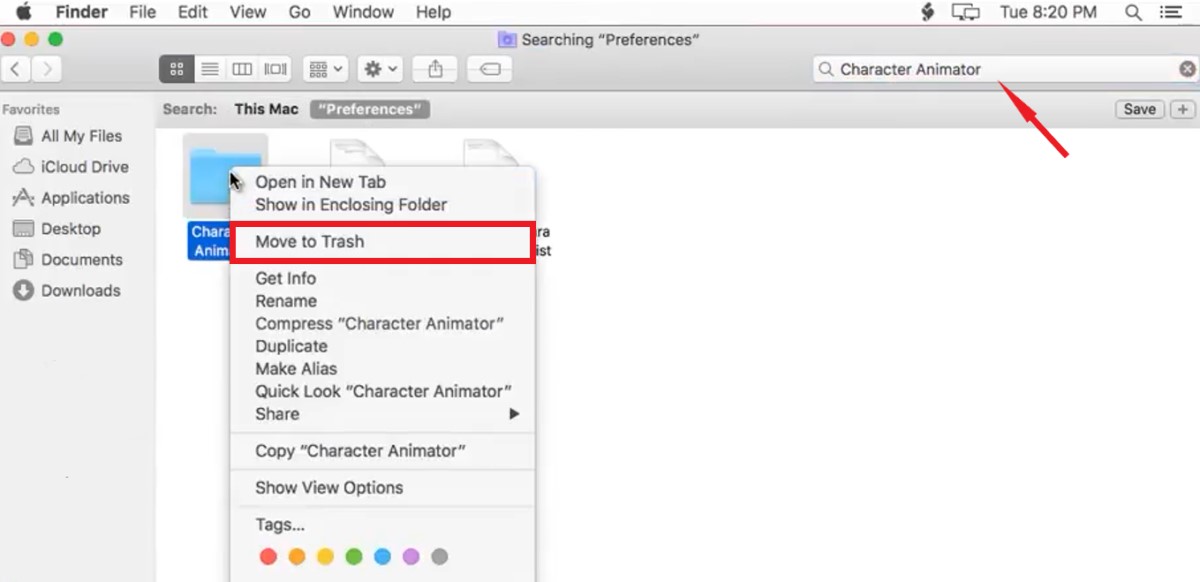Viewport: 1200px width, 582px height.
Task: Open the Finder menu
Action: pyautogui.click(x=81, y=12)
